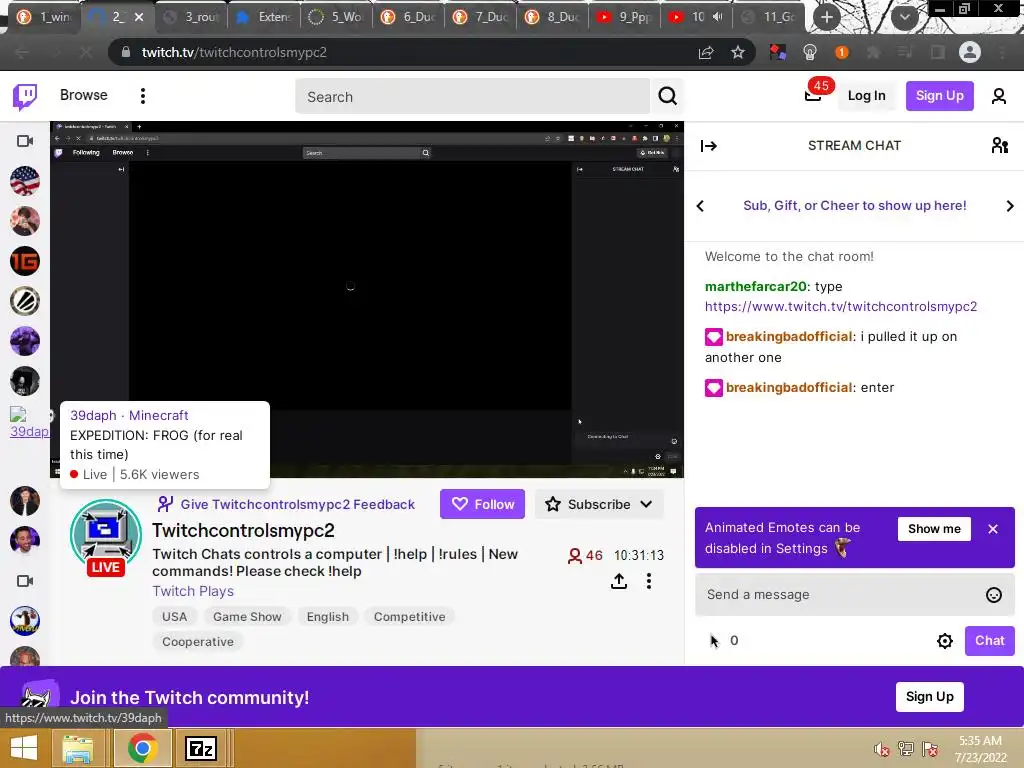The image size is (1024, 768).
Task: Show previous item in chat gift banner
Action: (x=700, y=206)
